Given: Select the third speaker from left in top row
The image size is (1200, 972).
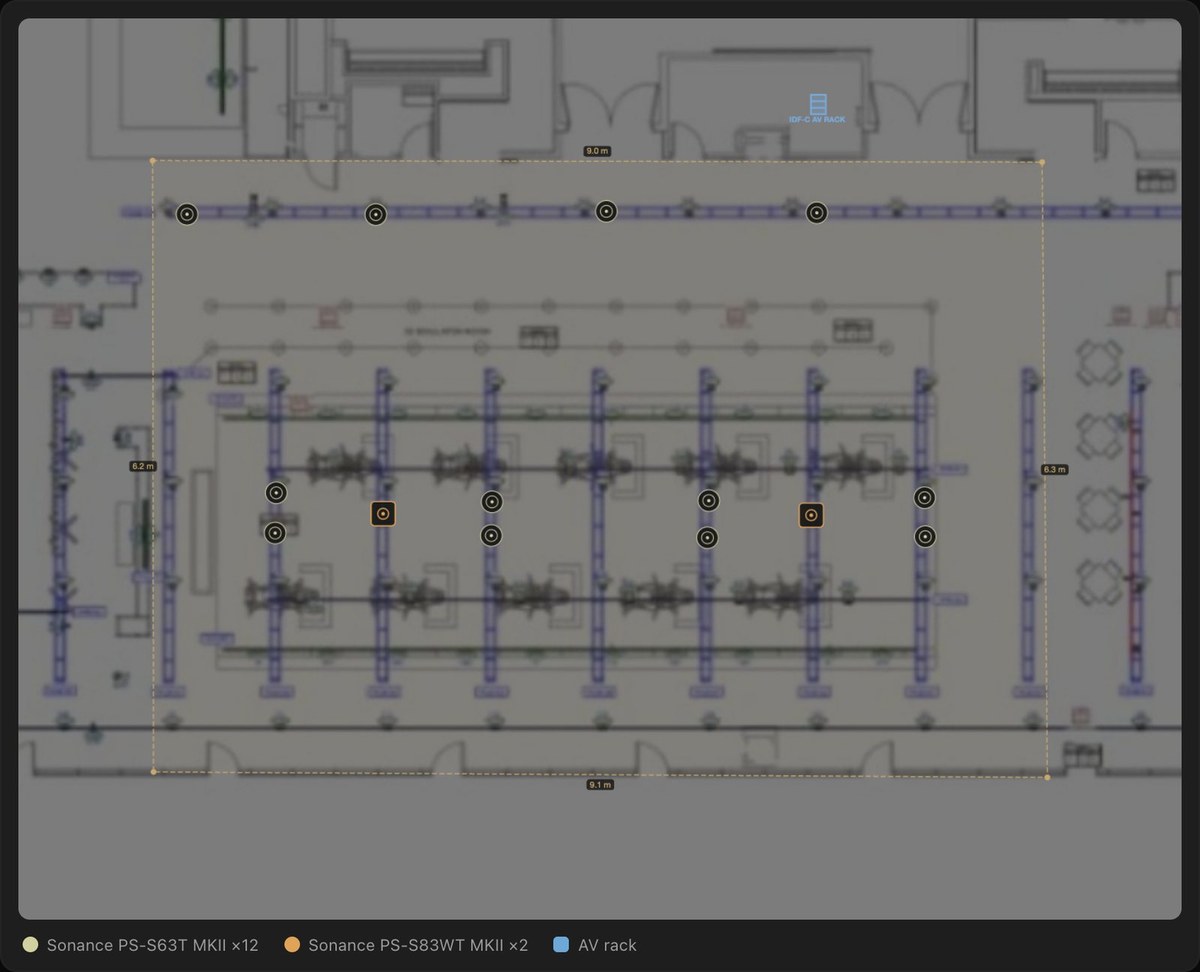Looking at the screenshot, I should 606,211.
